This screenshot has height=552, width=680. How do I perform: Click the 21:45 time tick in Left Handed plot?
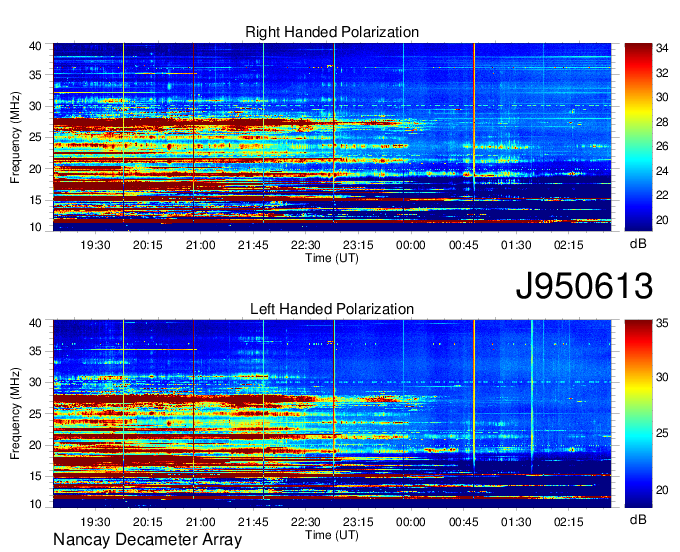[x=253, y=522]
